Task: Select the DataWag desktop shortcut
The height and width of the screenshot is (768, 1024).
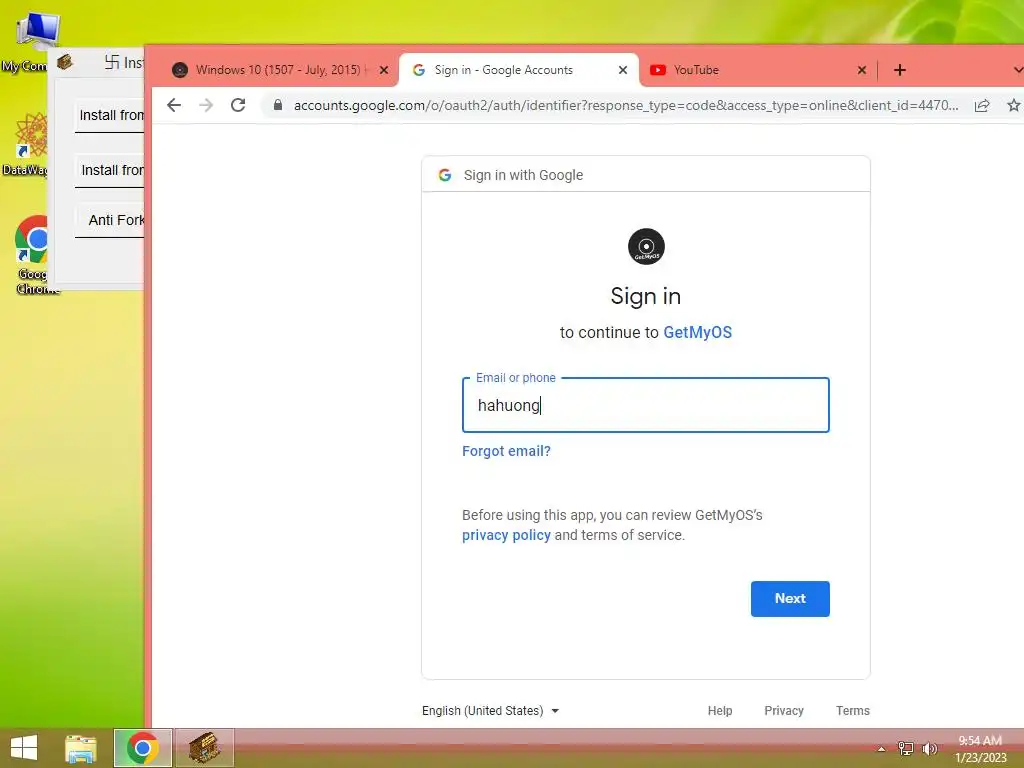Action: (26, 144)
